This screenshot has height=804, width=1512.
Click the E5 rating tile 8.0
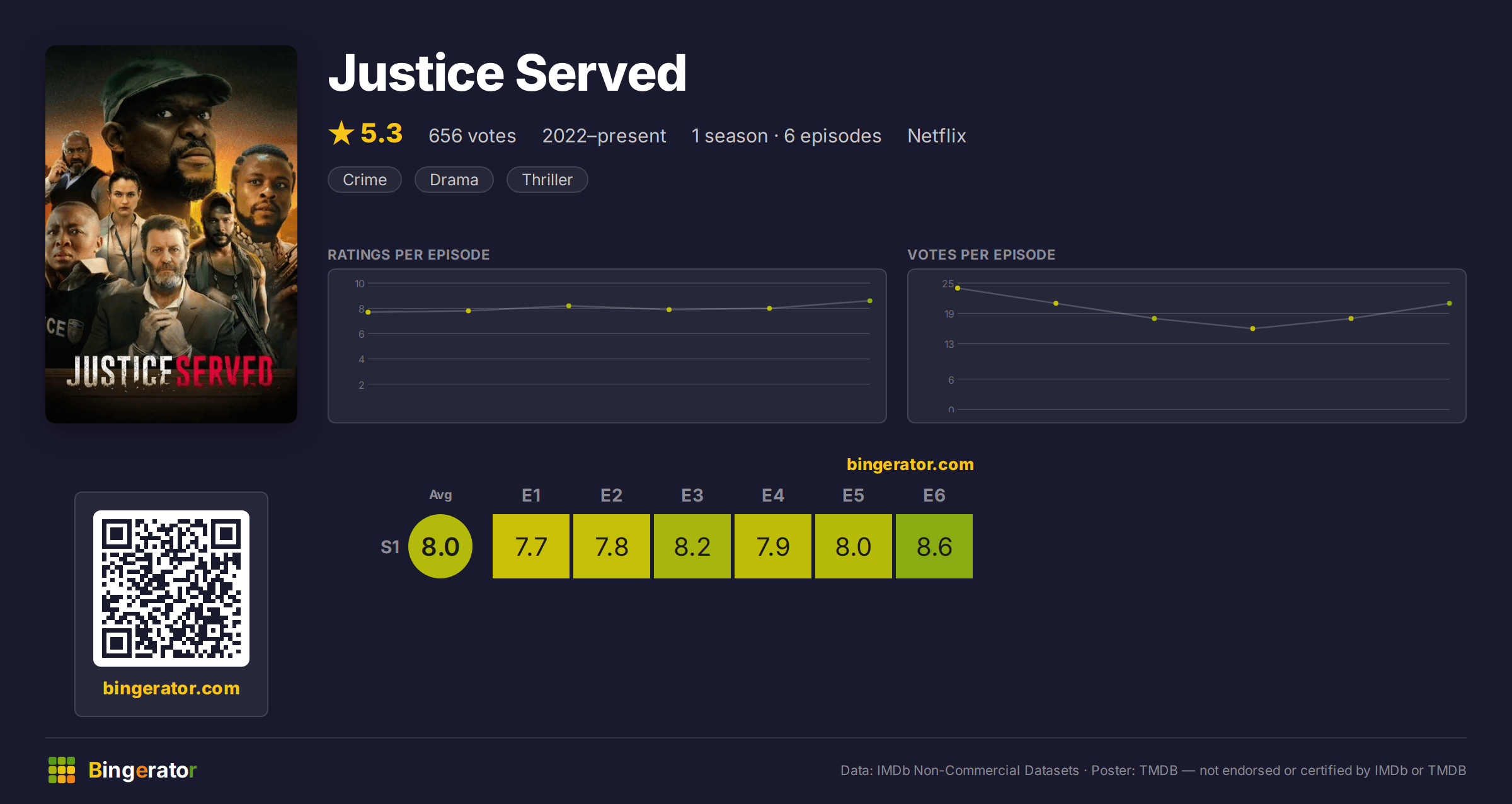point(854,546)
